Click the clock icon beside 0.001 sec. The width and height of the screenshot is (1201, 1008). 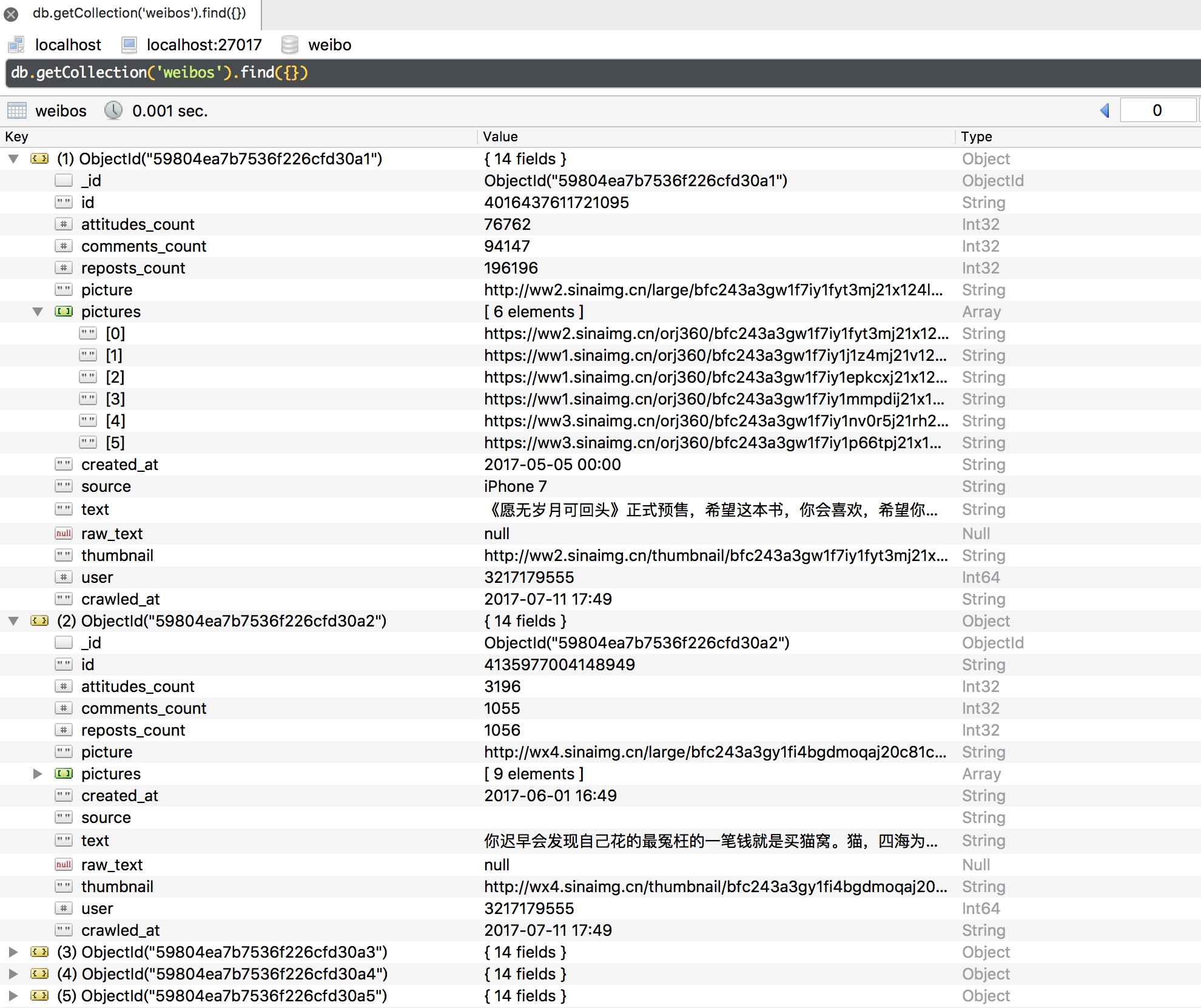point(113,110)
